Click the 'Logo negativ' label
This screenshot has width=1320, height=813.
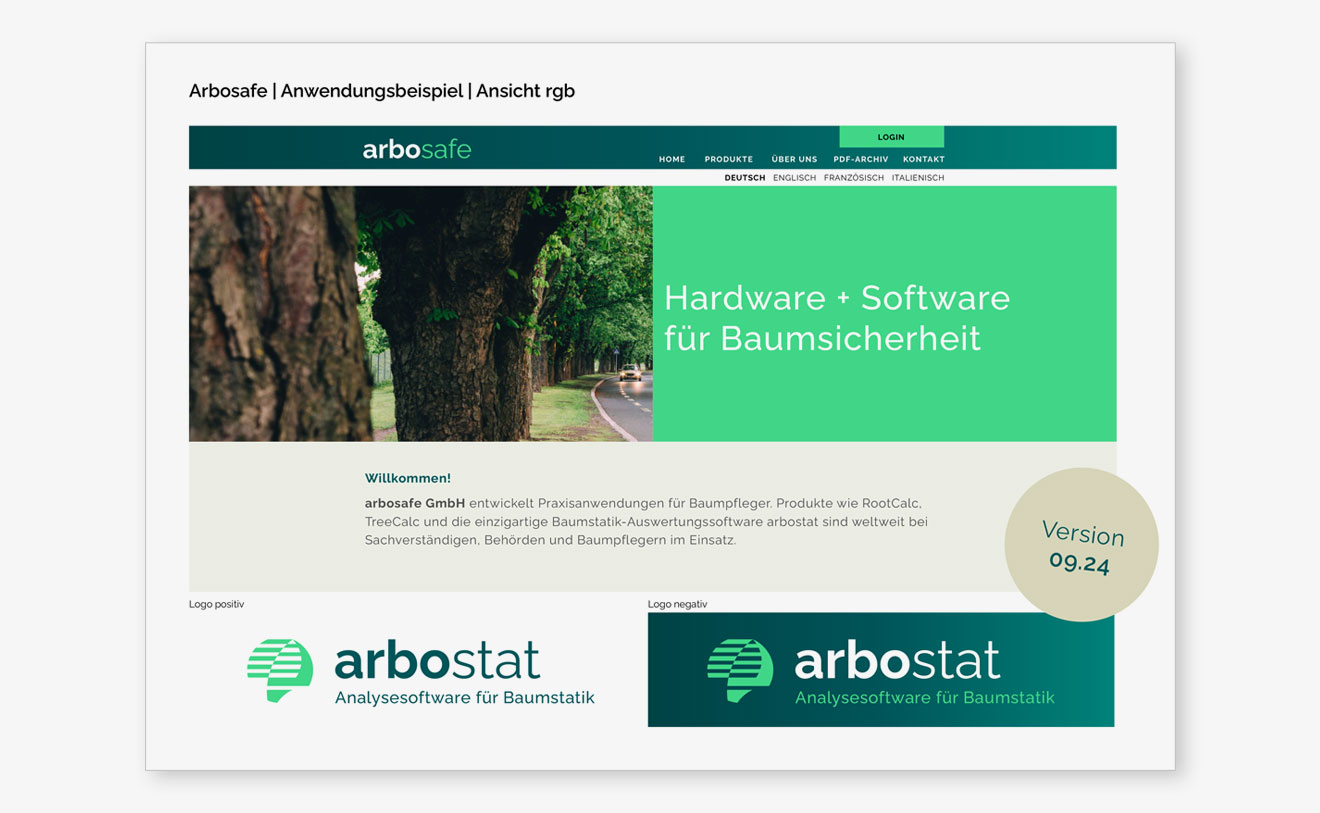coord(677,604)
